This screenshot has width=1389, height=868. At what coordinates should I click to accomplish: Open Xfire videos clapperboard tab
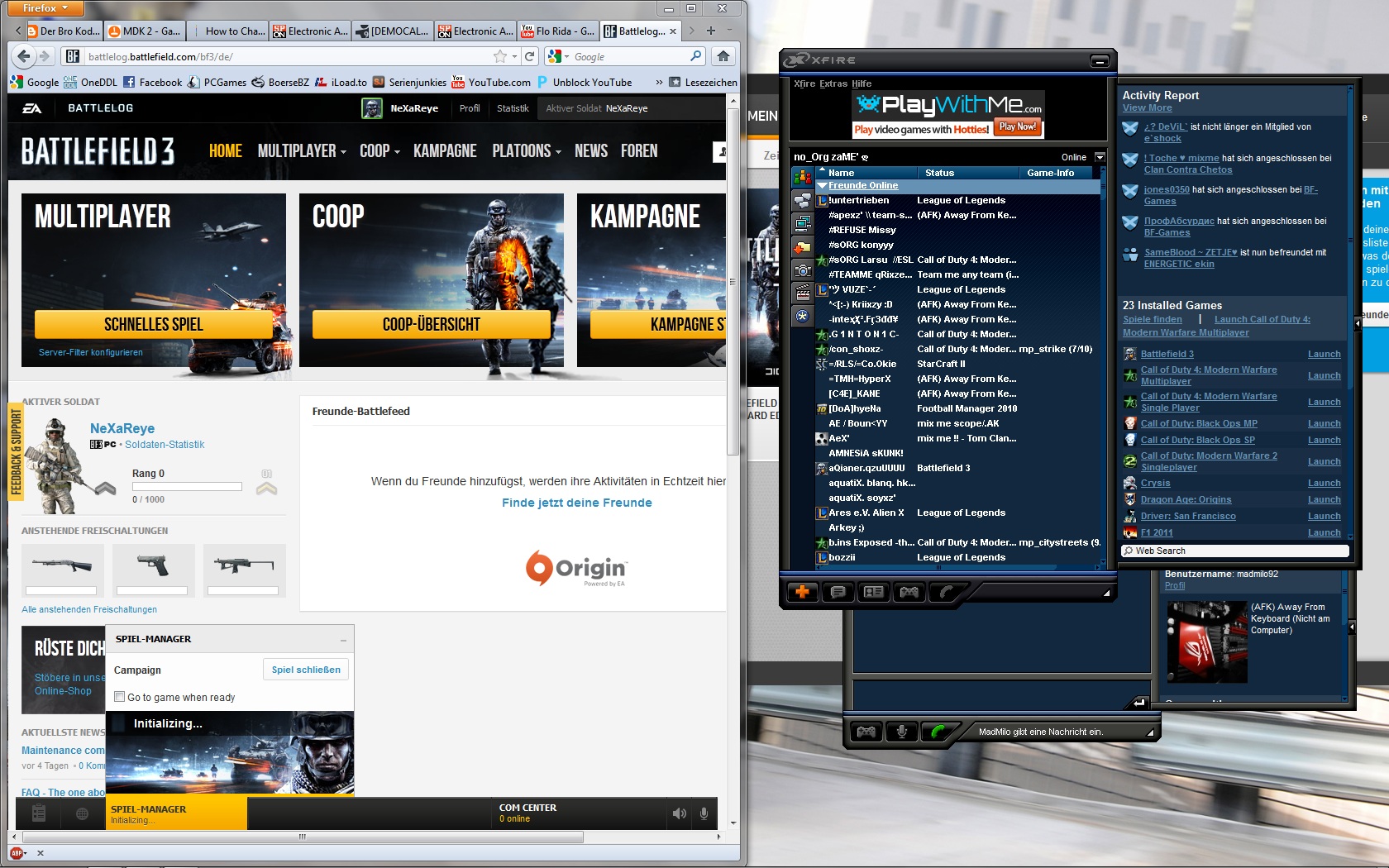point(802,293)
